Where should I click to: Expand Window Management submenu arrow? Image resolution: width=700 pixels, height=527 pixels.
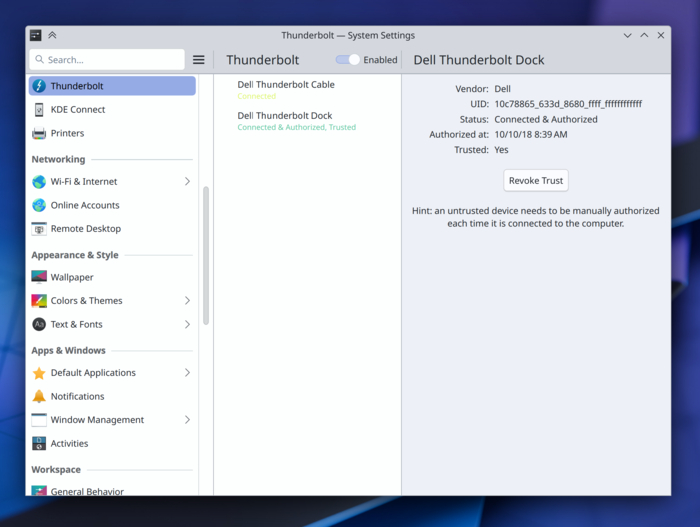[x=187, y=420]
